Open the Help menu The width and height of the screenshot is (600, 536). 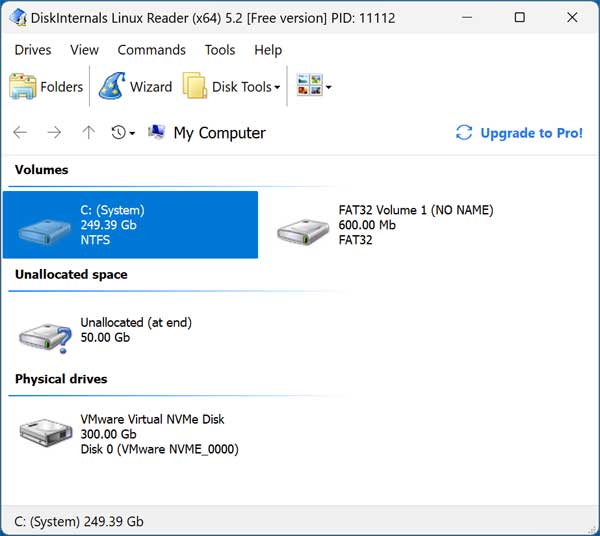(x=268, y=50)
